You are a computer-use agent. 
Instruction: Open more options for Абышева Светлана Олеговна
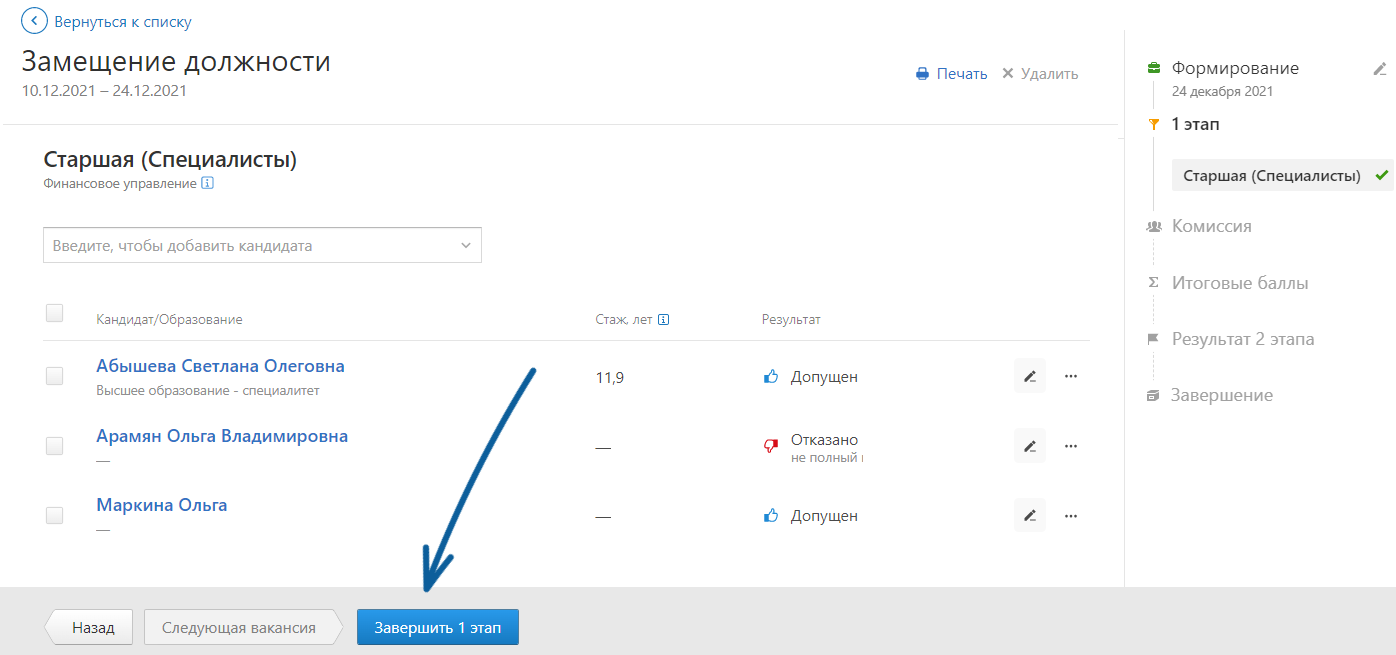pyautogui.click(x=1071, y=376)
